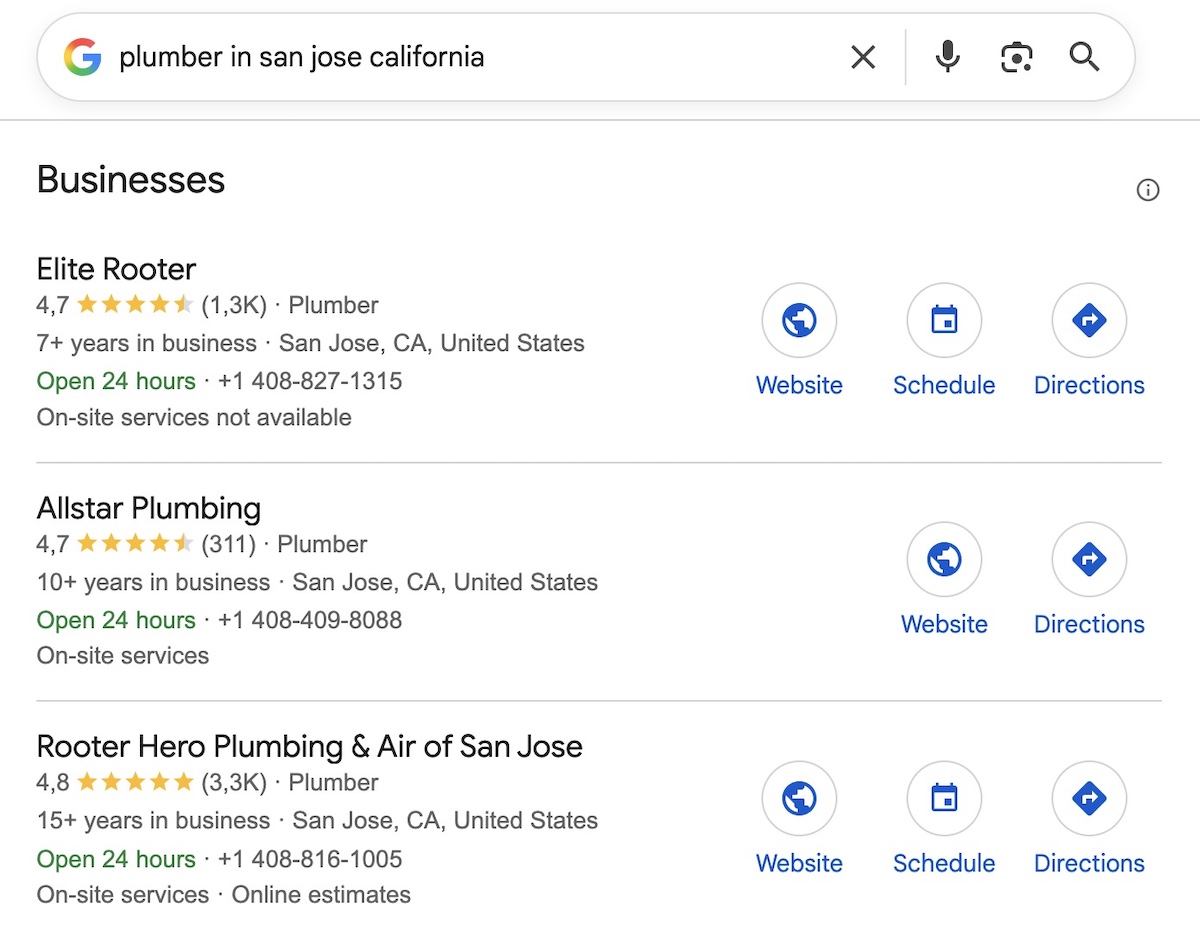The height and width of the screenshot is (946, 1200).
Task: Open Allstar Plumbing's listing
Action: click(x=148, y=508)
